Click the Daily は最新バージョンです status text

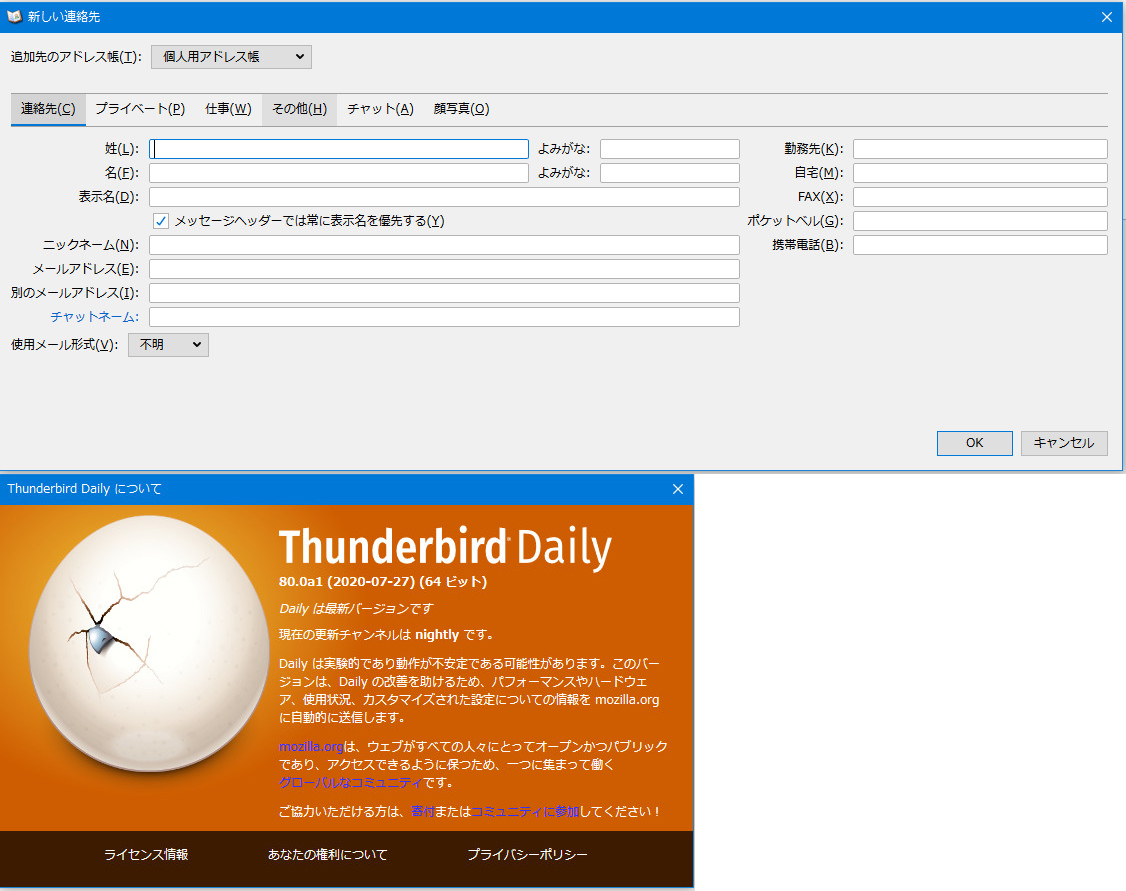coord(356,609)
